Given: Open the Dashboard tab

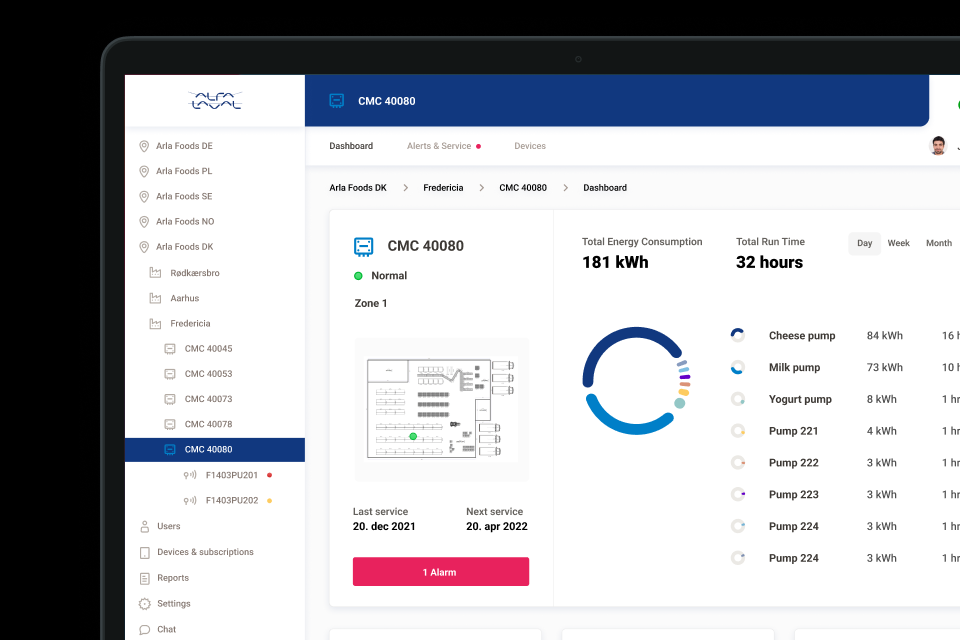Looking at the screenshot, I should click(x=351, y=146).
